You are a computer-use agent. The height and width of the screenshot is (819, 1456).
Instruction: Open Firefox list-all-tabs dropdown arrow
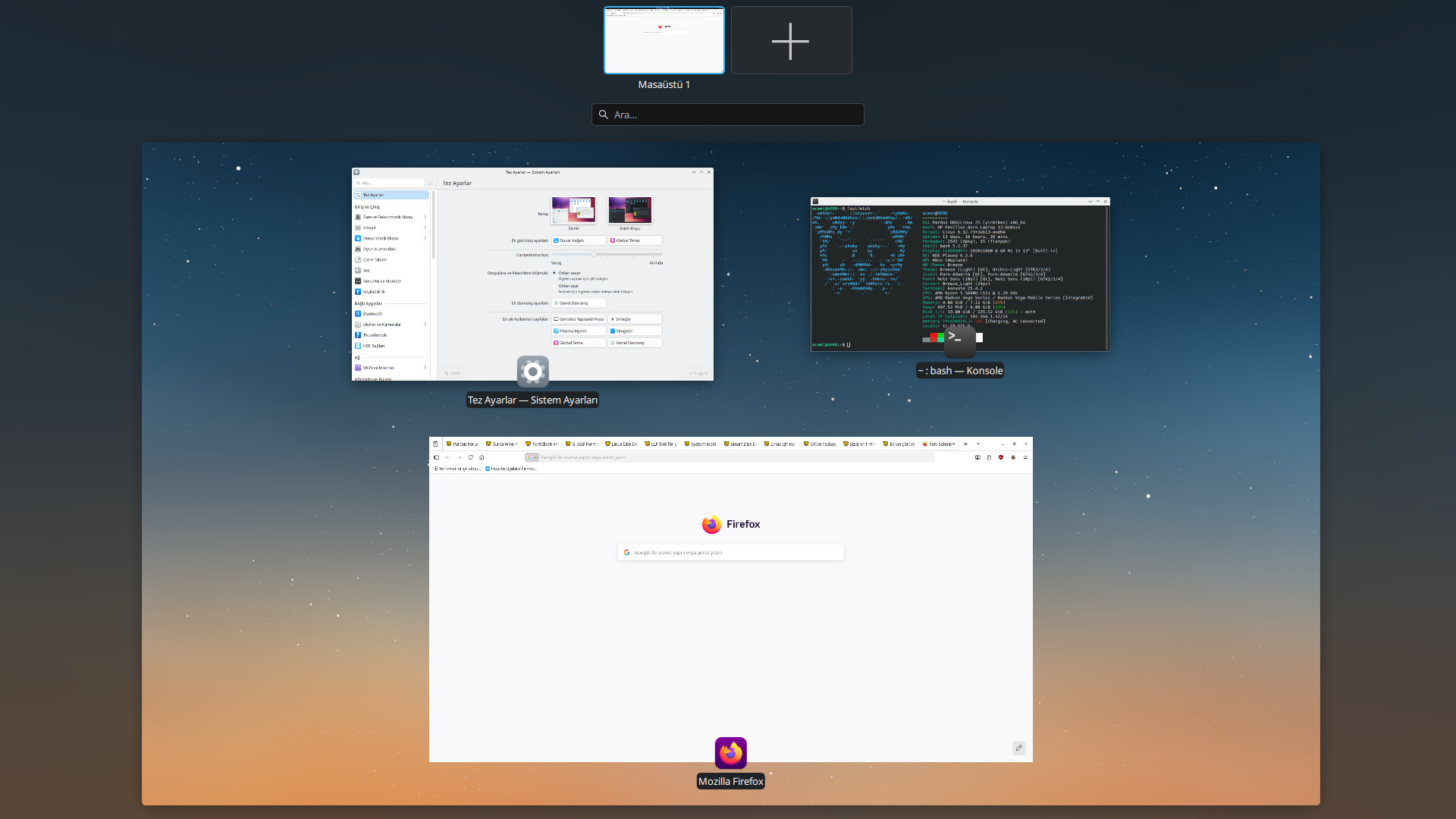point(978,444)
